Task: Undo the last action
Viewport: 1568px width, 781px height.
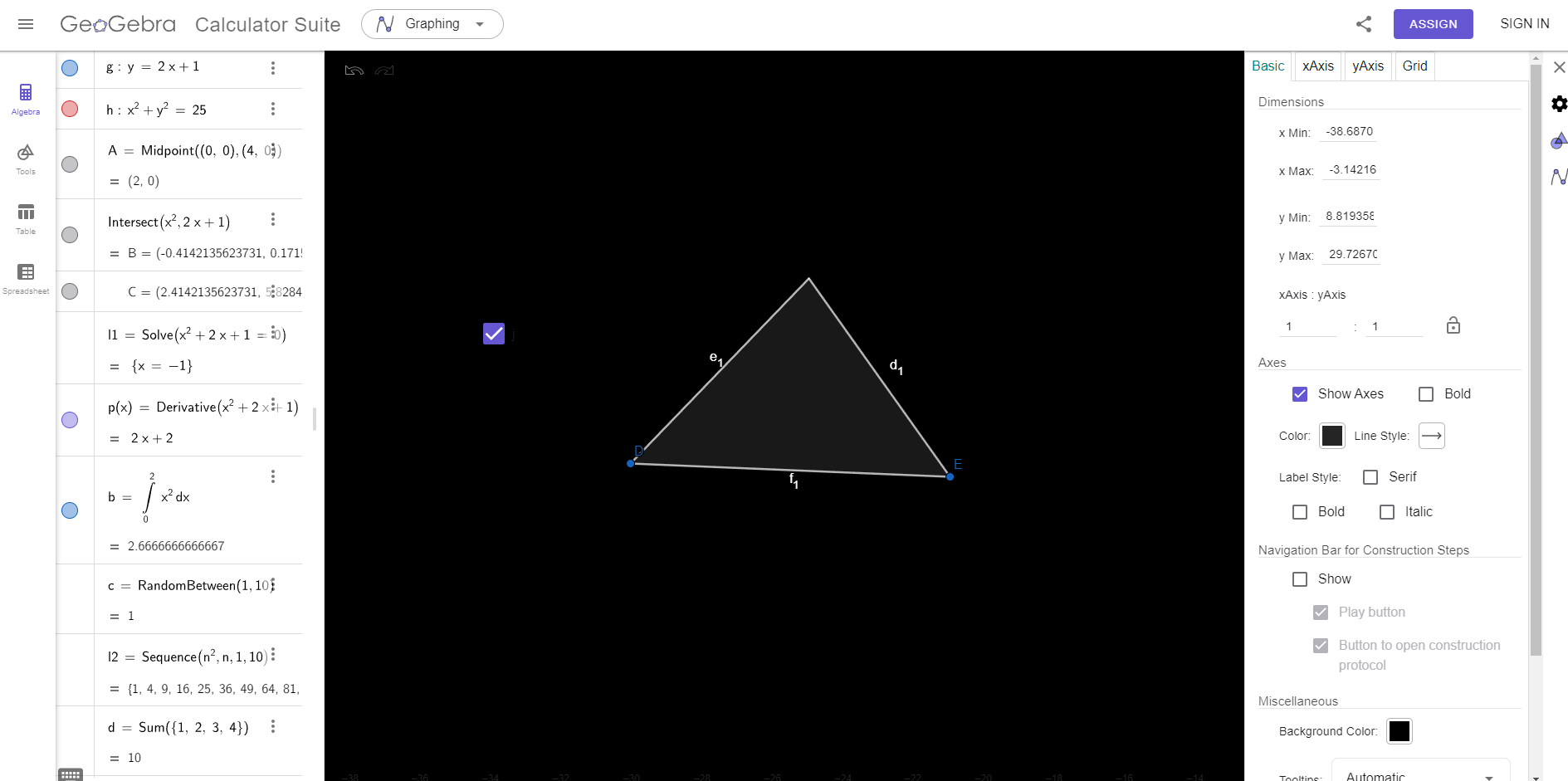Action: click(354, 71)
